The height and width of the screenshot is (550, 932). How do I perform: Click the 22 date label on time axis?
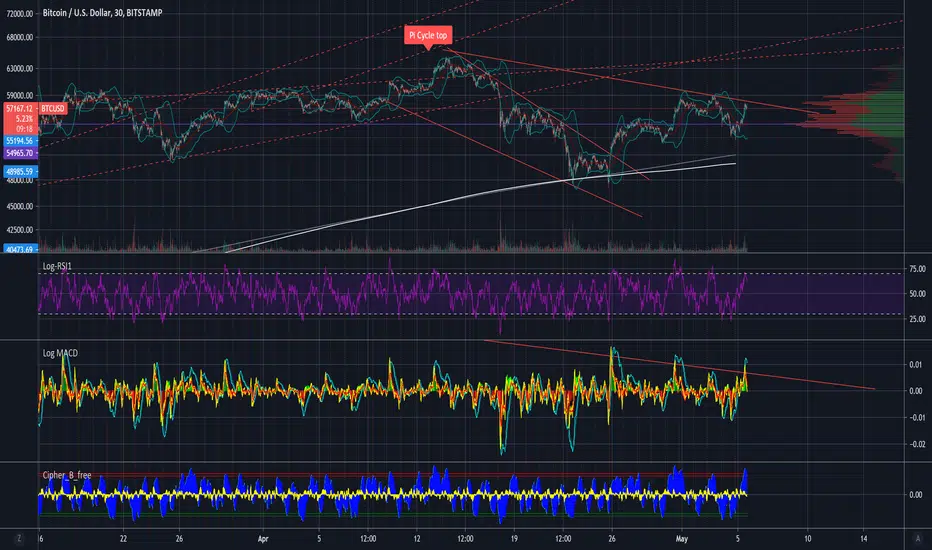point(123,539)
